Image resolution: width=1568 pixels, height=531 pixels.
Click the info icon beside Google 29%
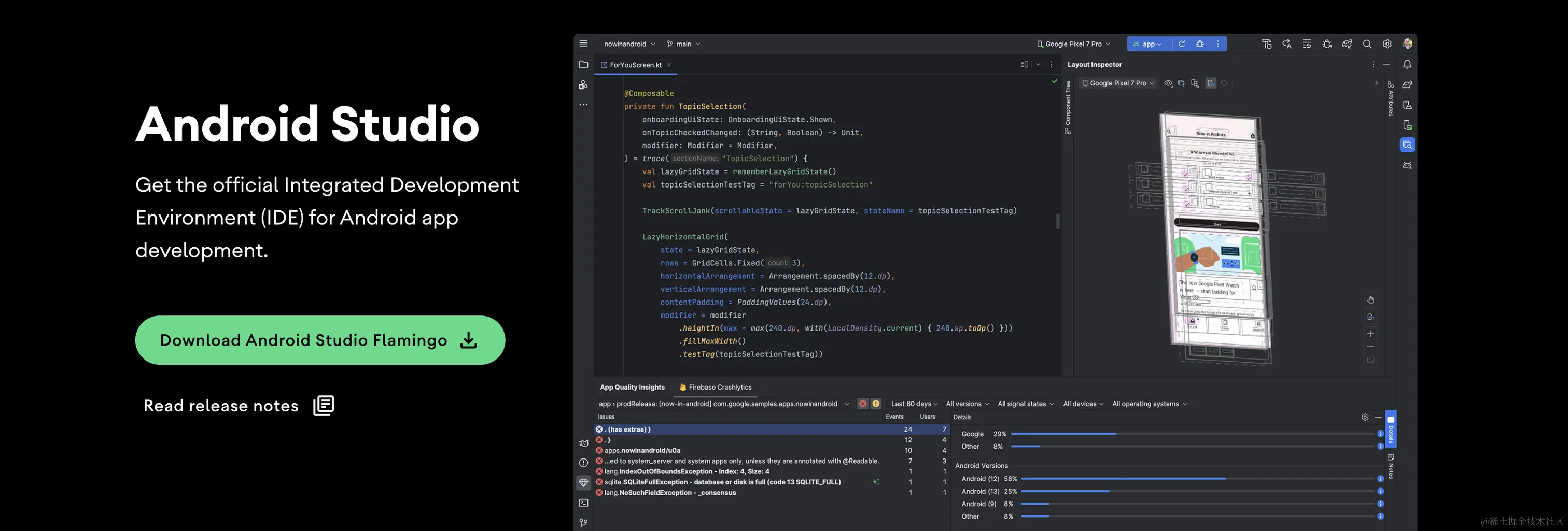1380,434
